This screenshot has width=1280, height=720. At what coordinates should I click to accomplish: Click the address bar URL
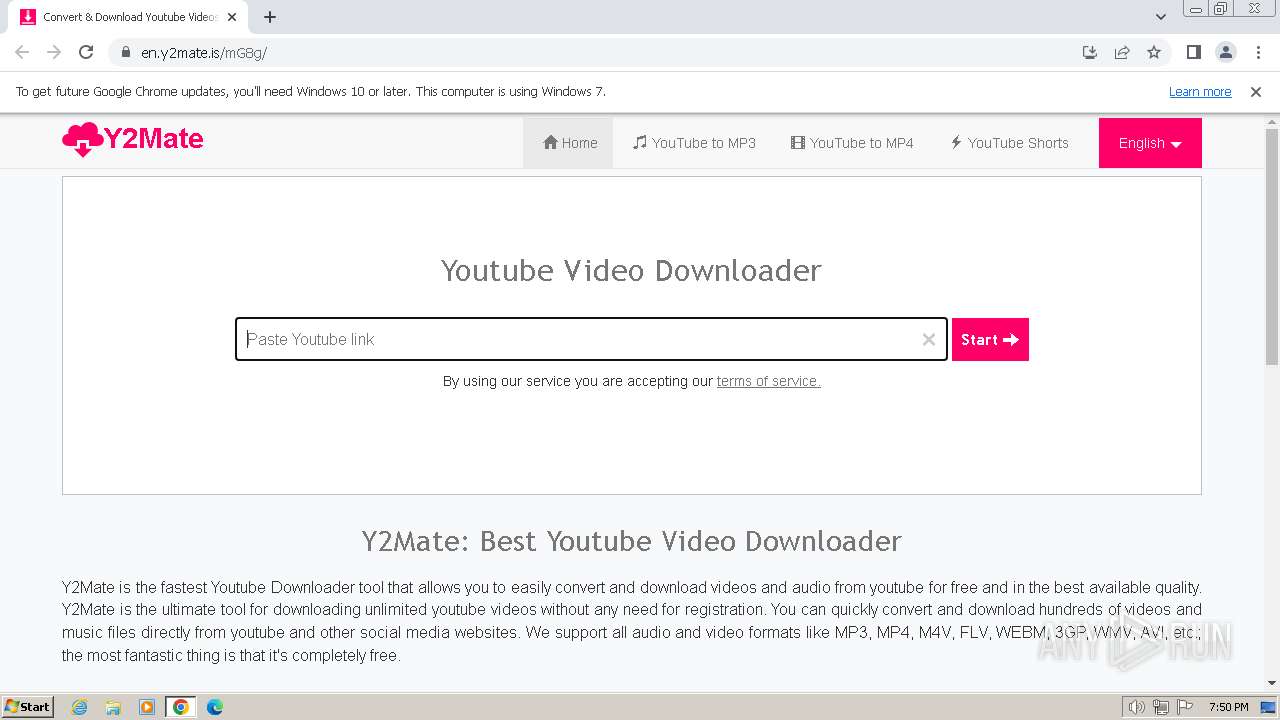click(x=204, y=53)
